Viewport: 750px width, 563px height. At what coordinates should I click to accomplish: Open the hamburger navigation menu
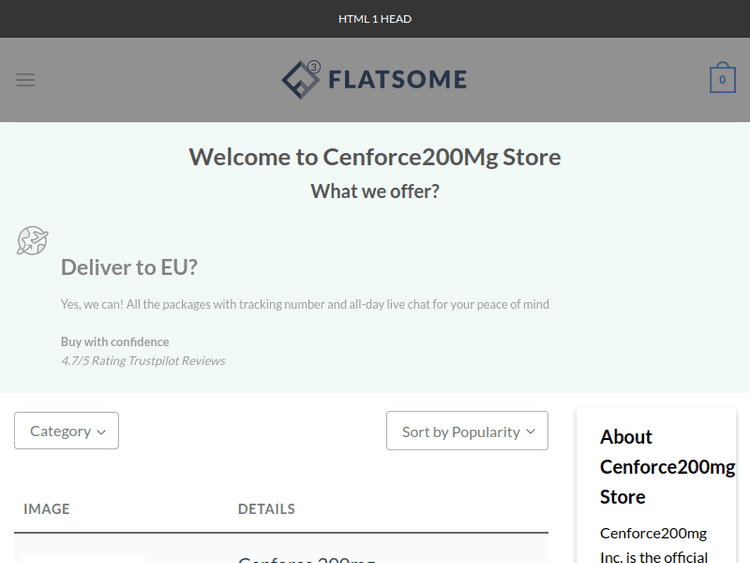pos(26,80)
